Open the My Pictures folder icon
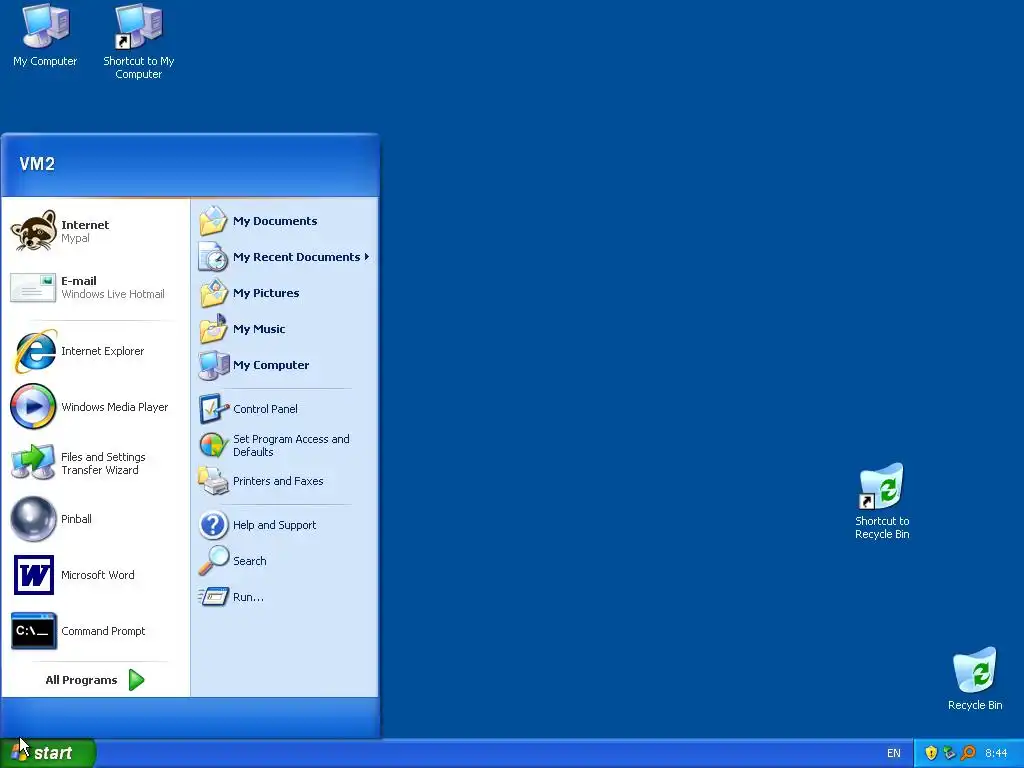The width and height of the screenshot is (1024, 768). [214, 293]
